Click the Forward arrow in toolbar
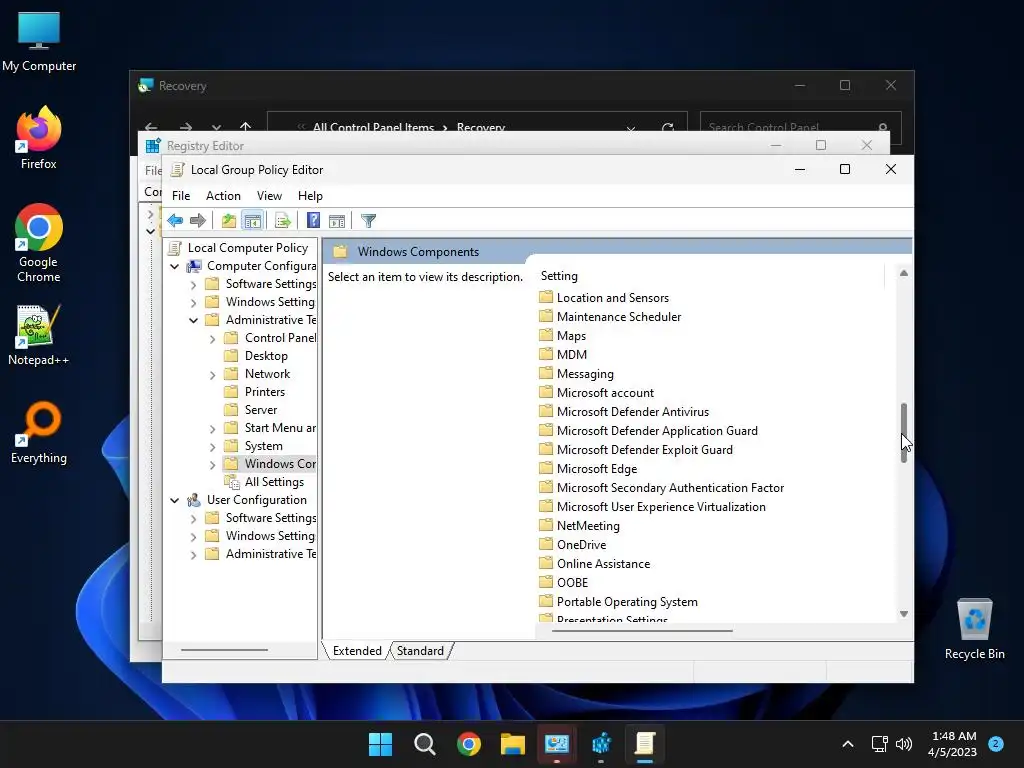The width and height of the screenshot is (1024, 768). 198,221
